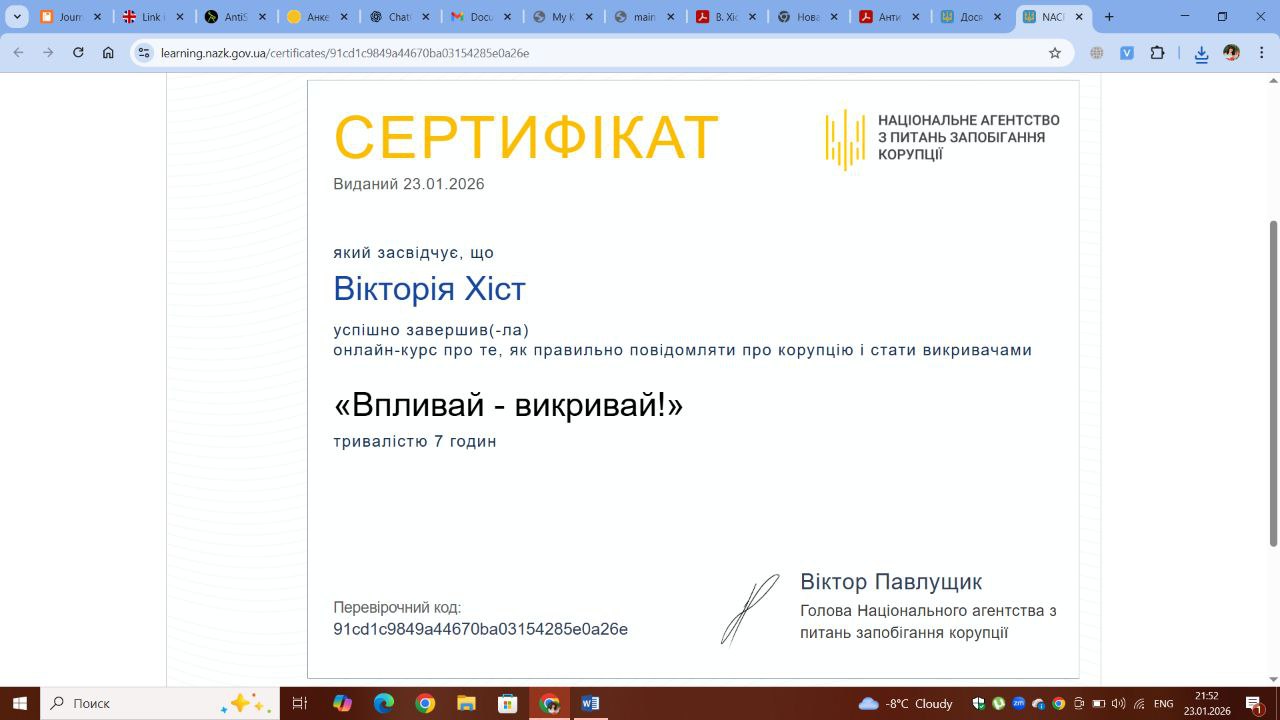Screen dimensions: 1280x720
Task: Open the Chrome three-dot menu
Action: pyautogui.click(x=1262, y=53)
